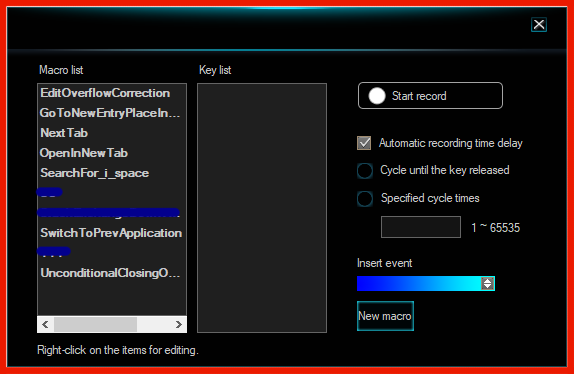
Task: Click the Insert event dropdown arrow
Action: pyautogui.click(x=488, y=284)
